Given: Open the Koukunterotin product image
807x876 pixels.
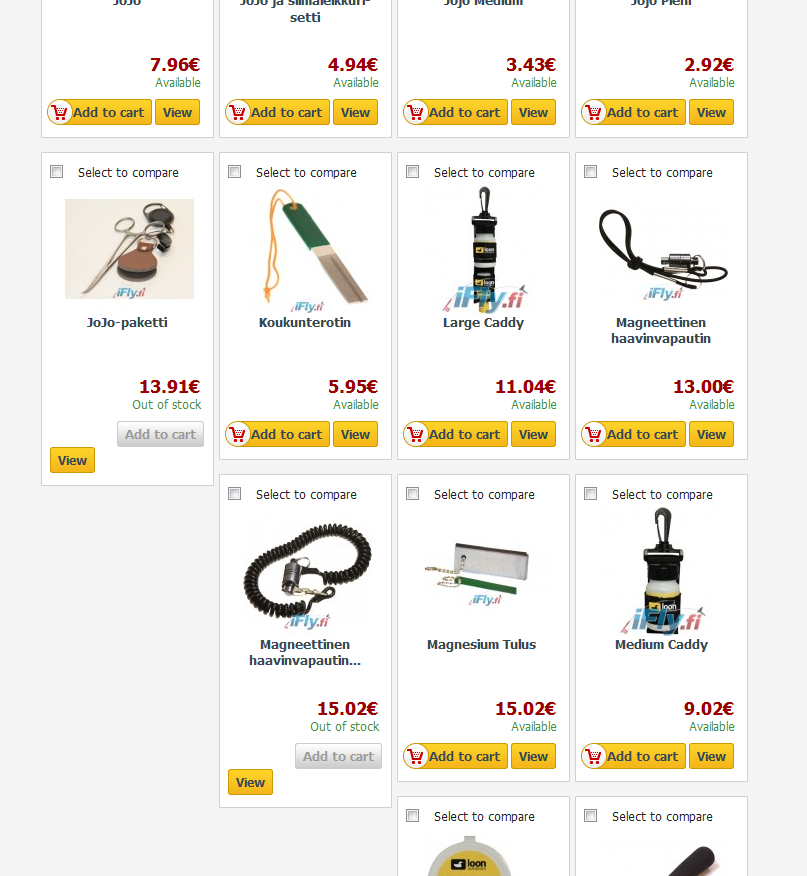Looking at the screenshot, I should coord(305,250).
